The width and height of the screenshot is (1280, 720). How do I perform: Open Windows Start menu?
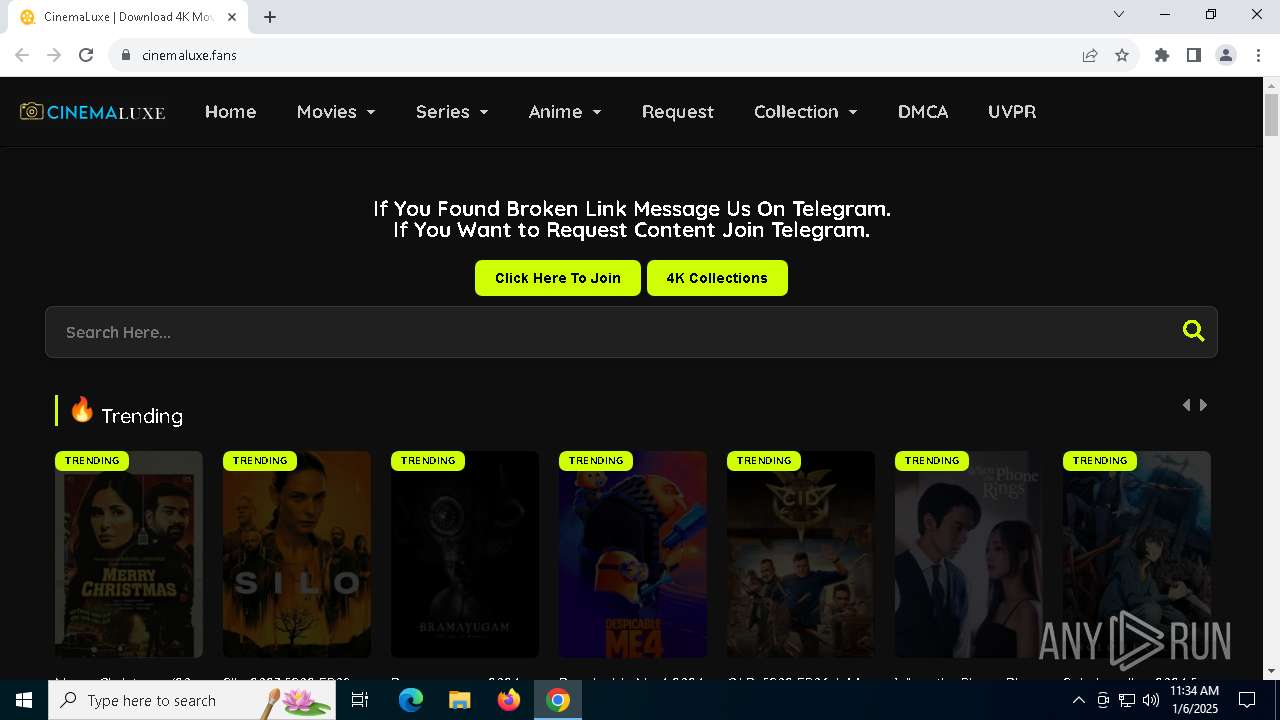point(24,700)
